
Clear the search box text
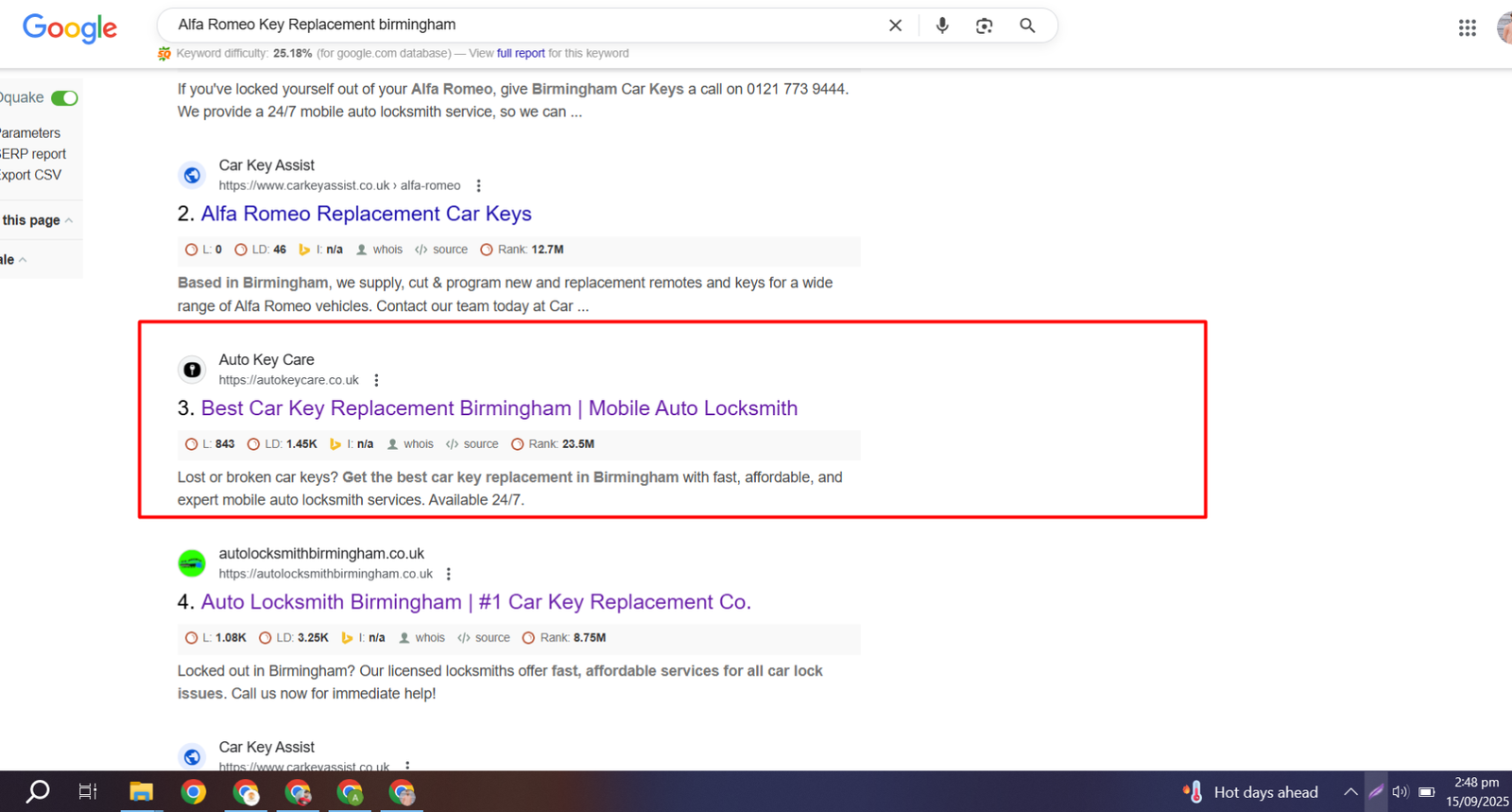(x=895, y=26)
